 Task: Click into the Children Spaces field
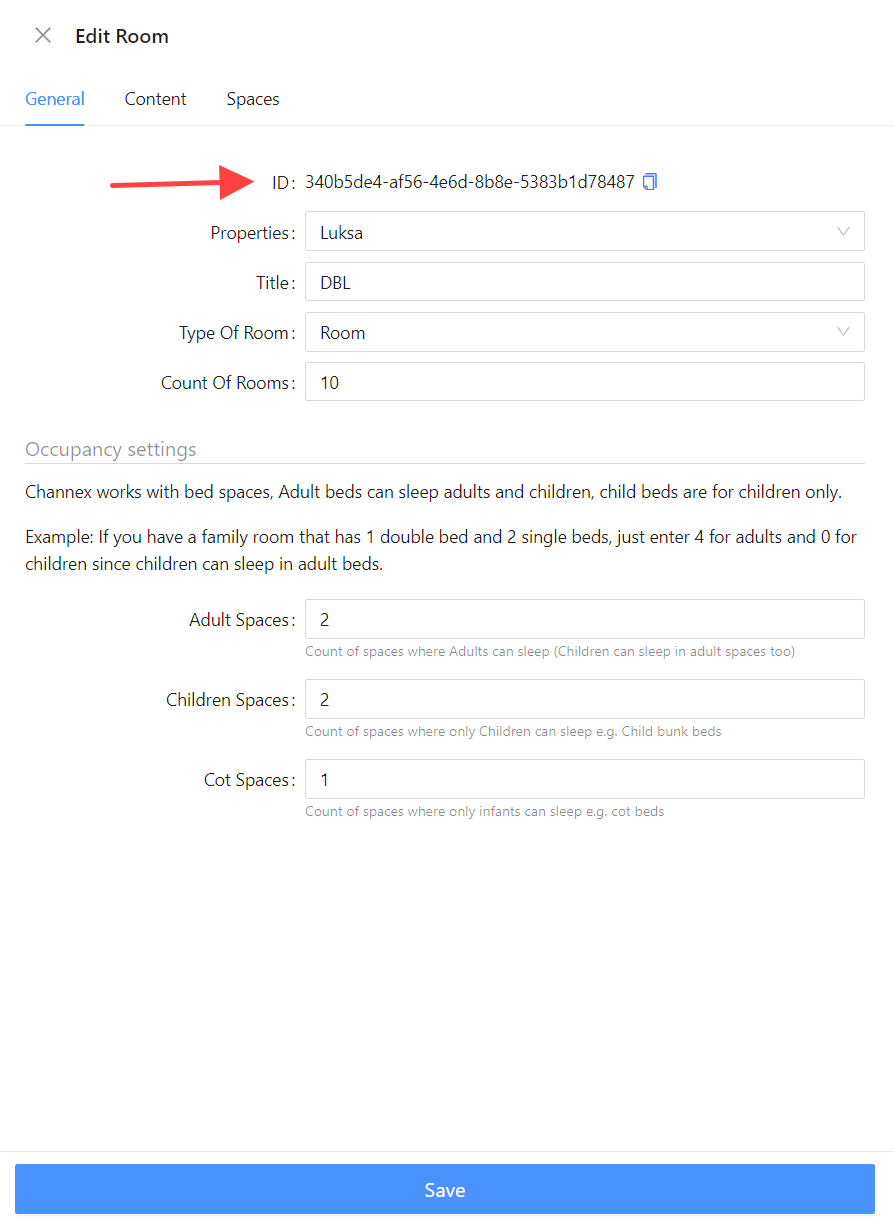pyautogui.click(x=584, y=699)
